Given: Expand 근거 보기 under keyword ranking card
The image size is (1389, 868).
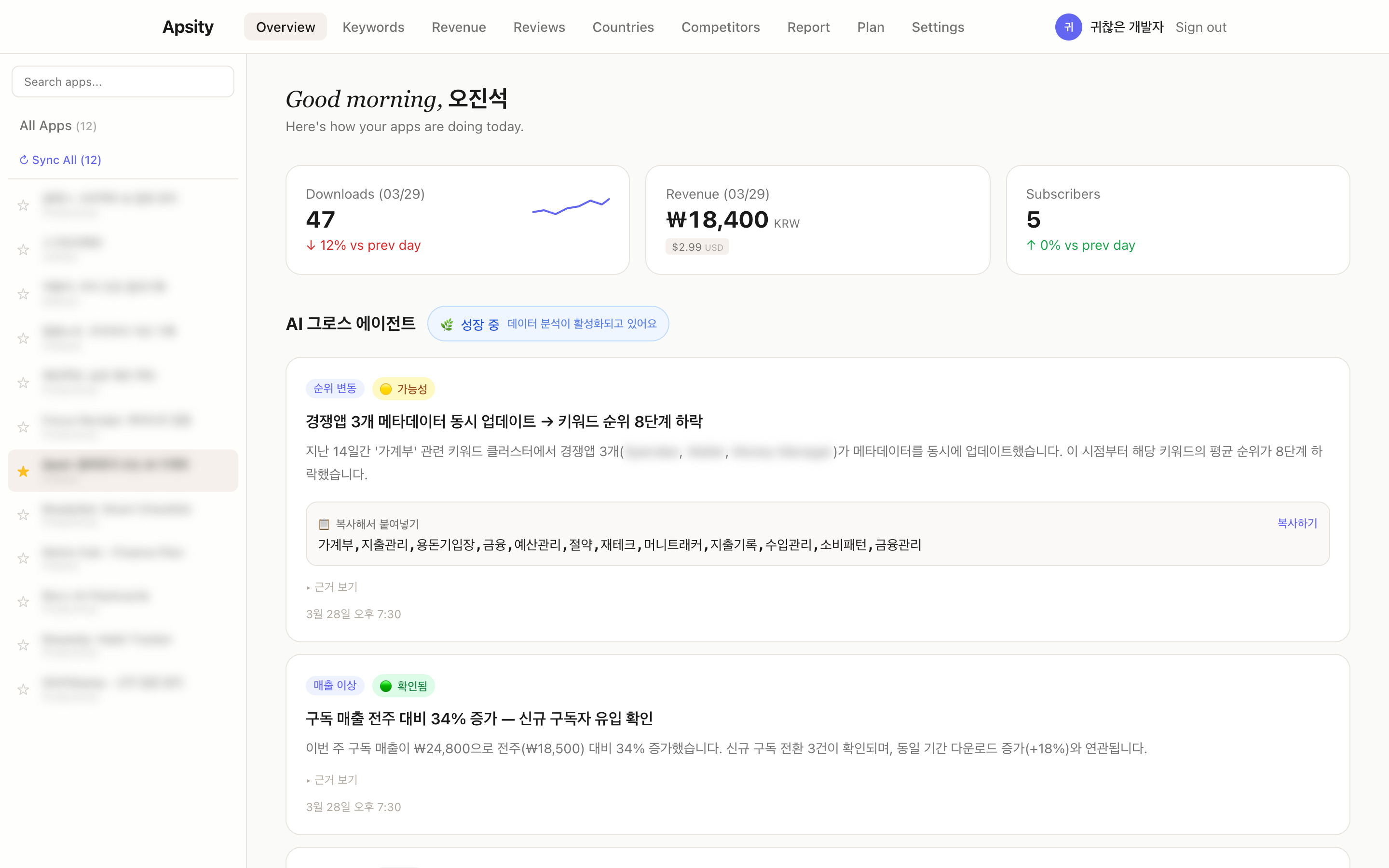Looking at the screenshot, I should point(332,587).
